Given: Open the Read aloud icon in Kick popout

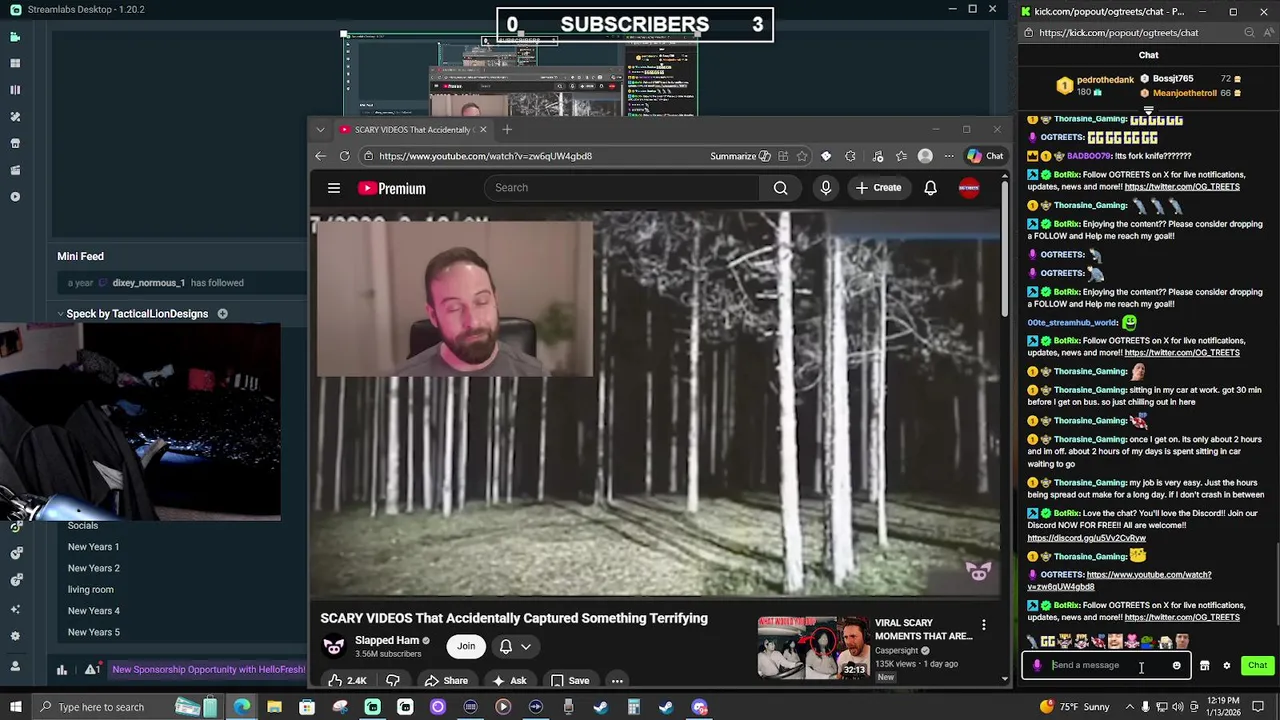Looking at the screenshot, I should (x=1269, y=33).
